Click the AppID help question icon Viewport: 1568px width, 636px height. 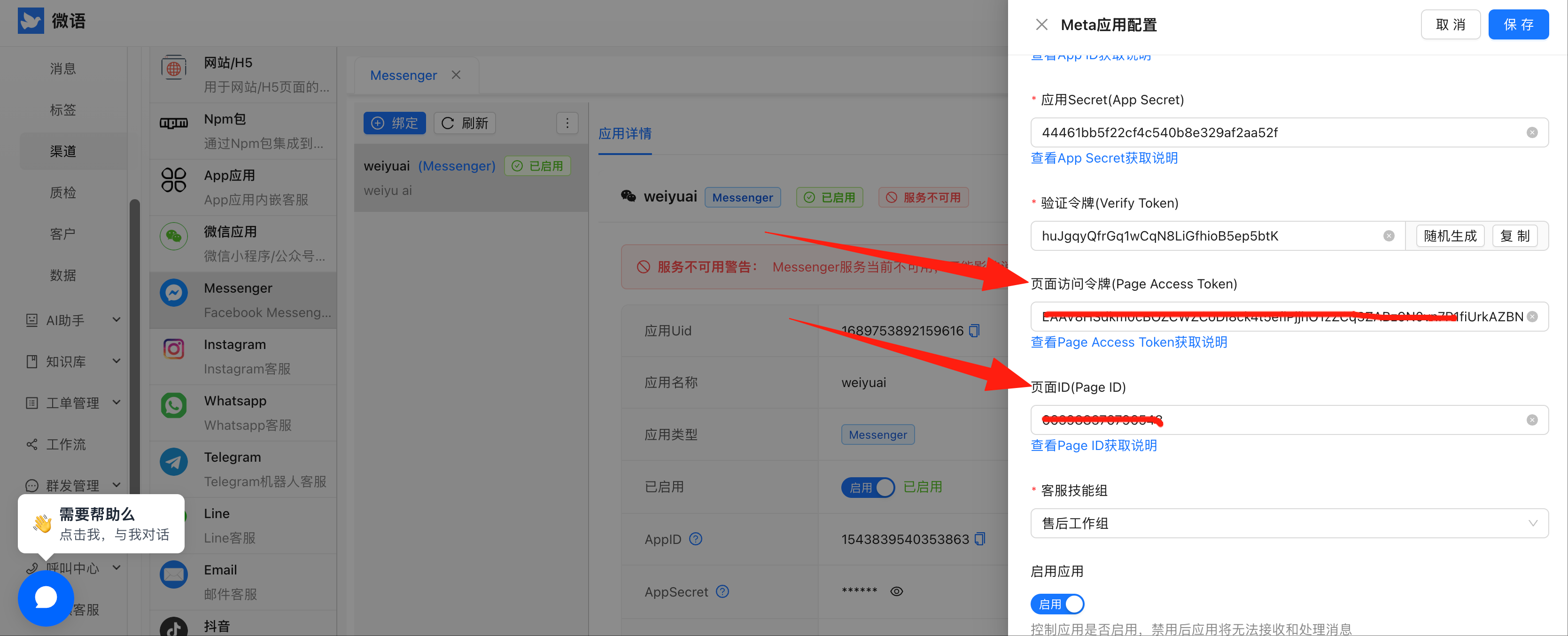click(x=696, y=539)
